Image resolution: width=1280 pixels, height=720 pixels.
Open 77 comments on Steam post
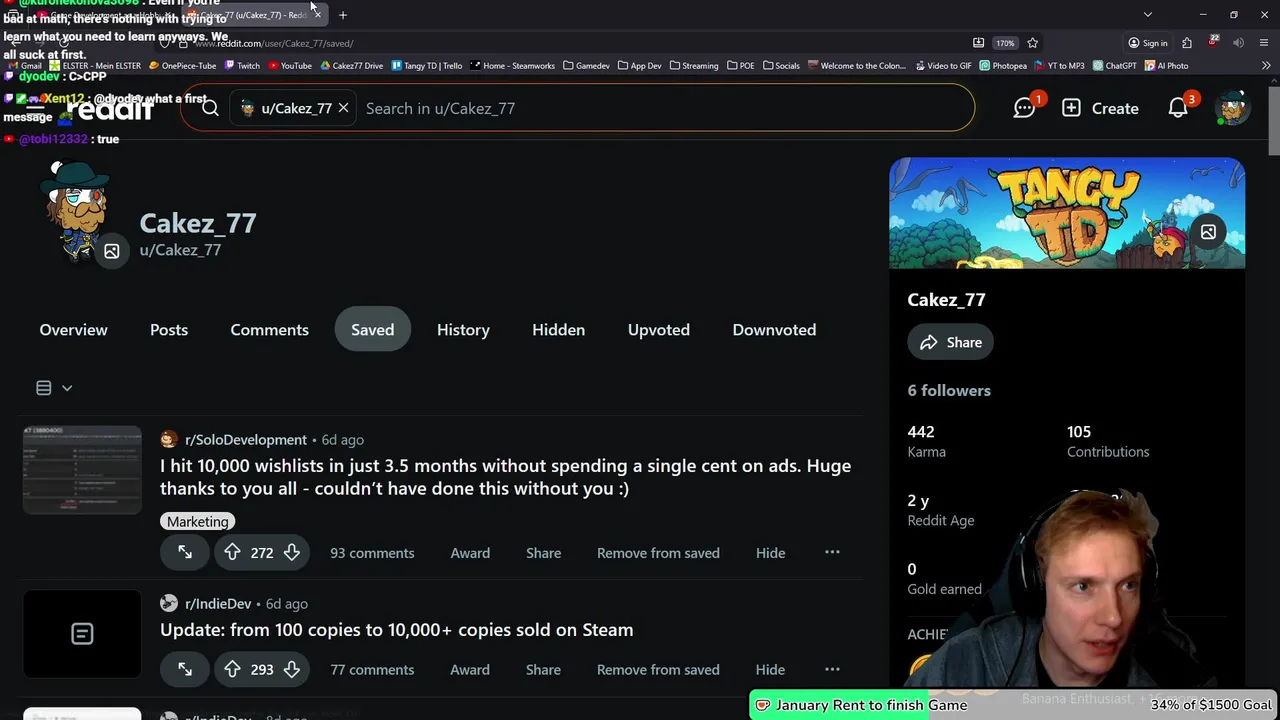(372, 670)
